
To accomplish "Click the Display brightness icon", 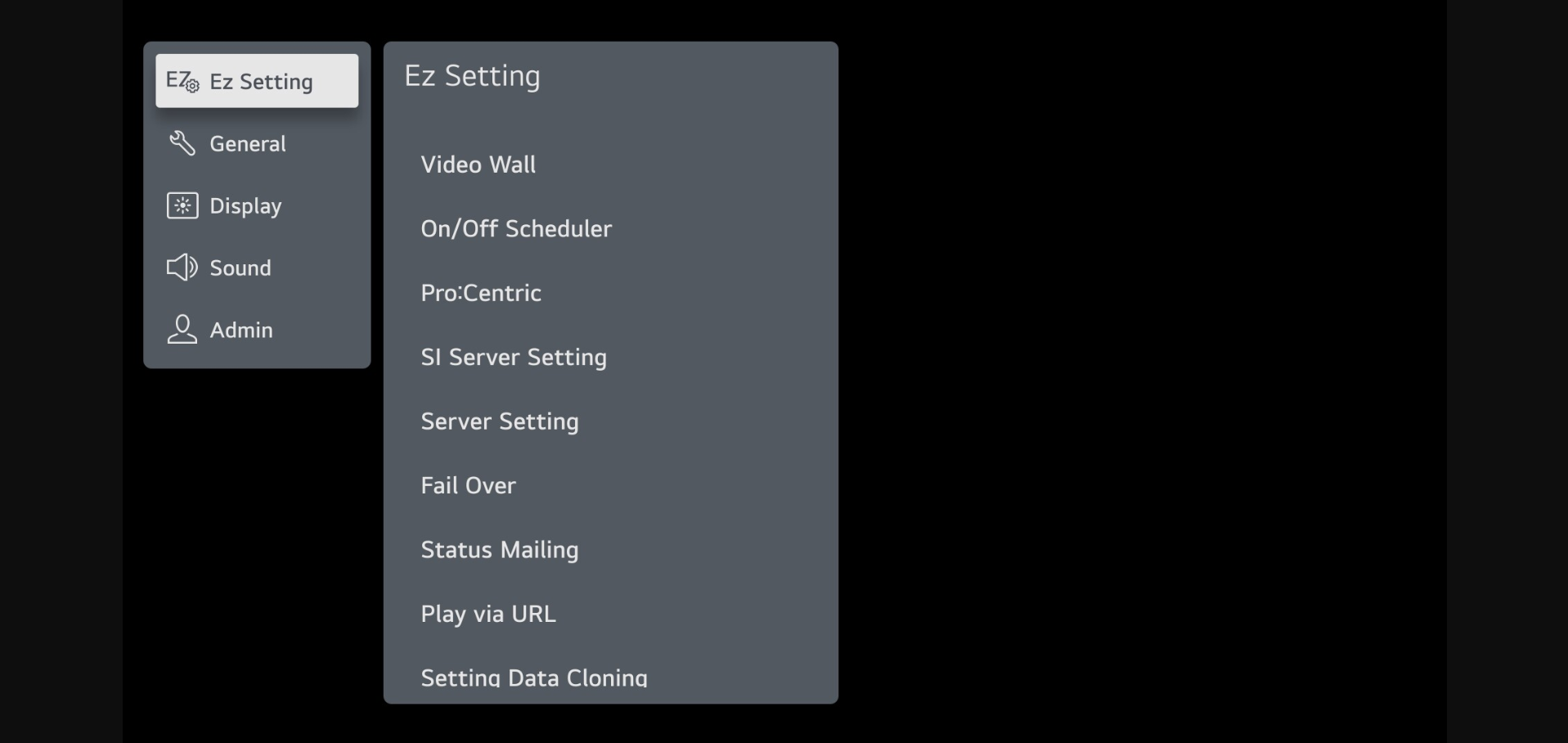I will pyautogui.click(x=182, y=205).
